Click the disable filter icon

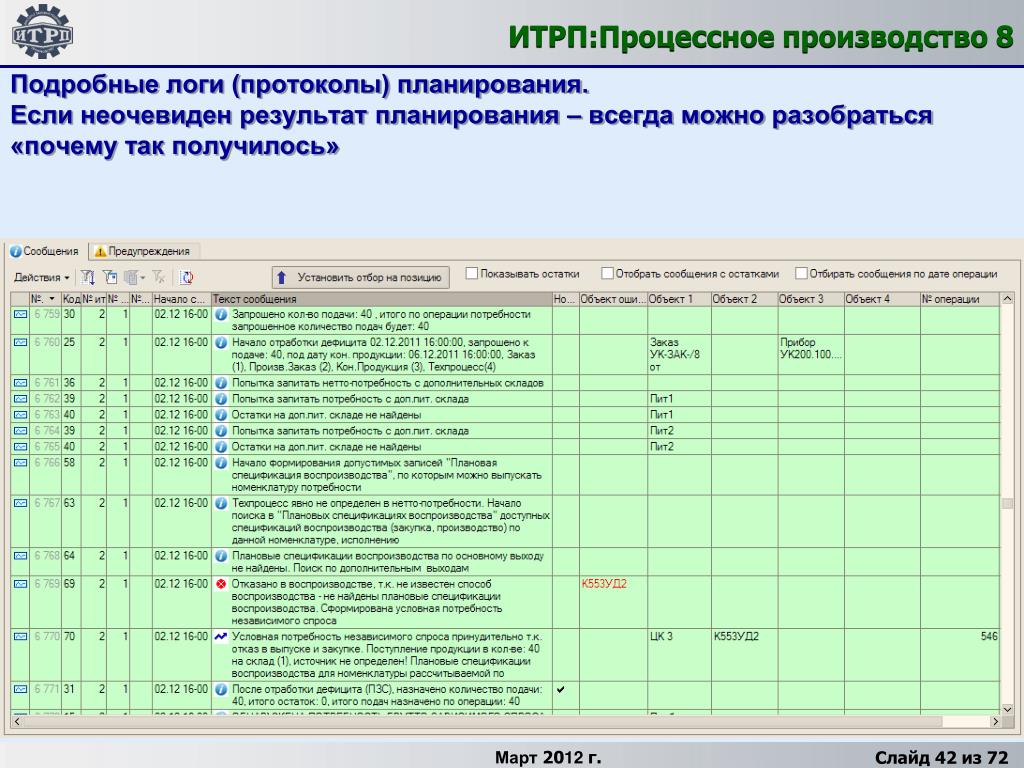pyautogui.click(x=159, y=278)
